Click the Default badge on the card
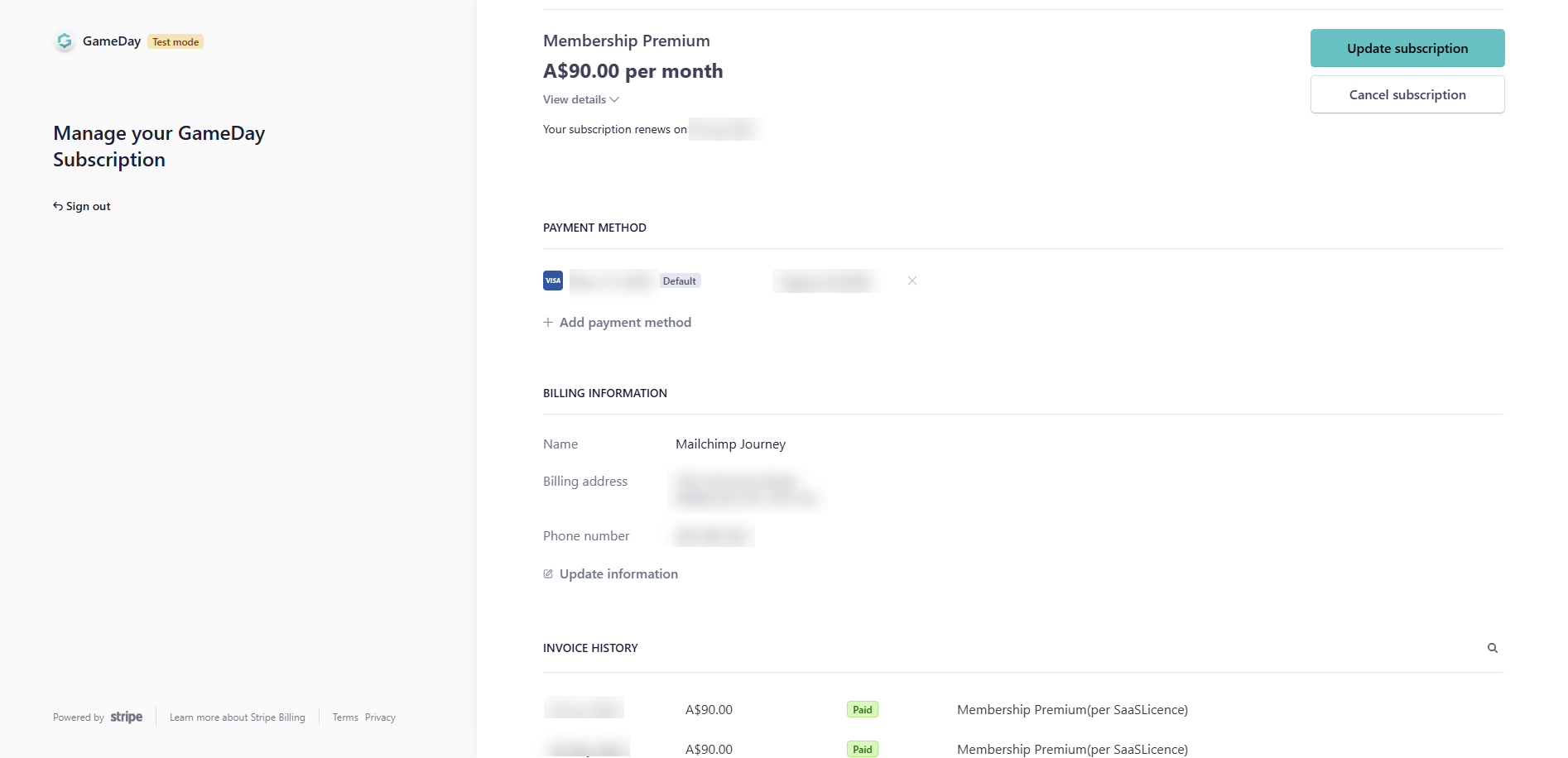Screen dimensions: 1568x758 click(x=680, y=281)
